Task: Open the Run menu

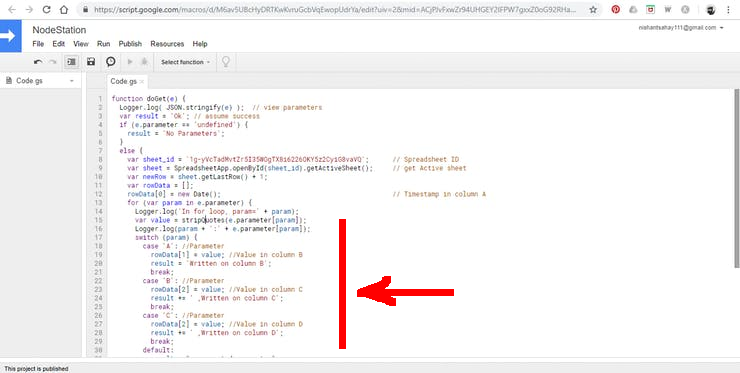Action: point(103,44)
